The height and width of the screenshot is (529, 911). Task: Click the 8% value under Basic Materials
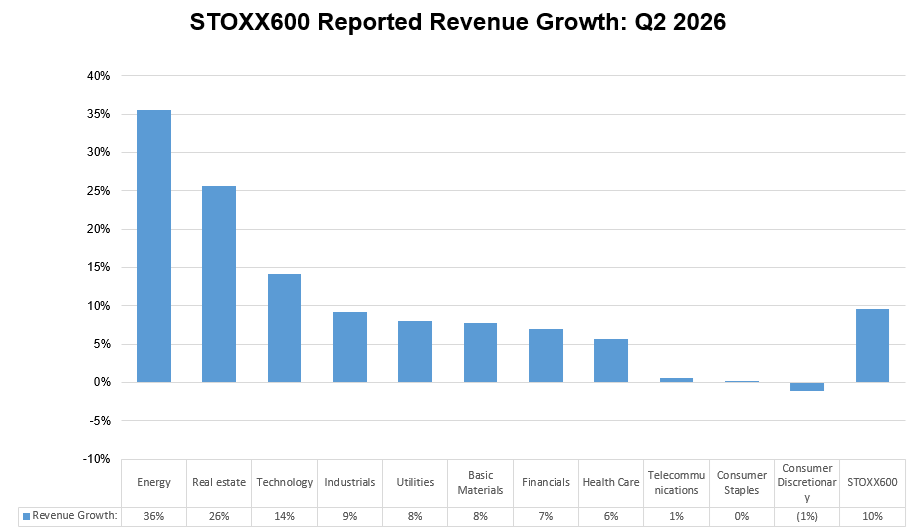pyautogui.click(x=480, y=516)
